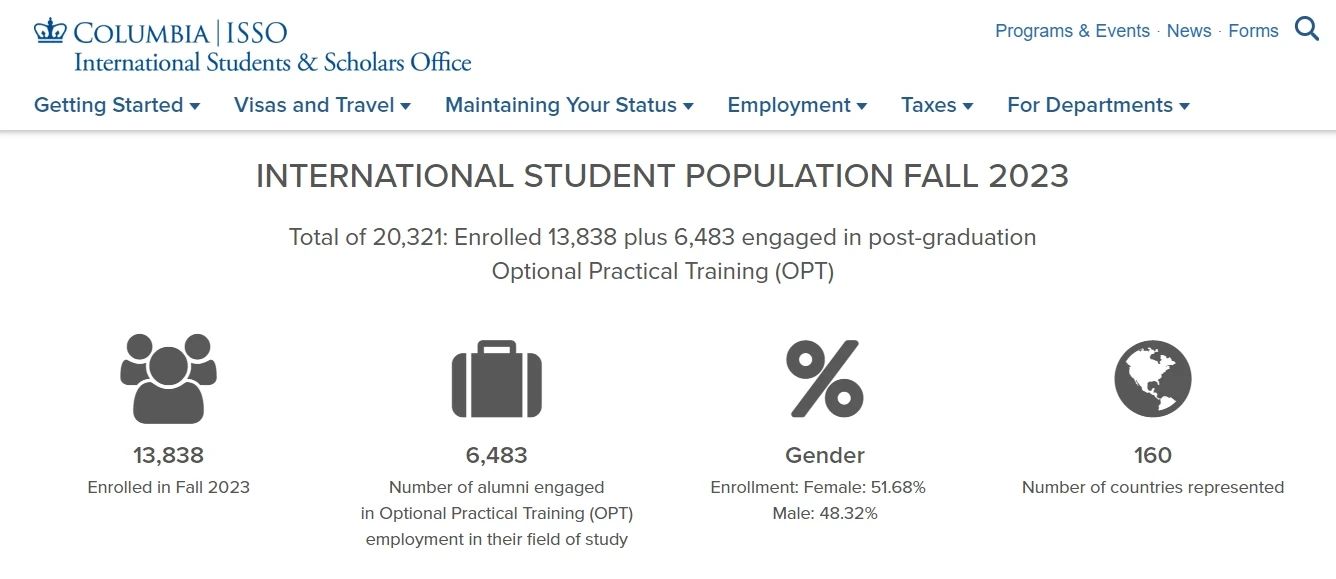The width and height of the screenshot is (1336, 579).
Task: Click the search magnifier icon
Action: (1306, 29)
